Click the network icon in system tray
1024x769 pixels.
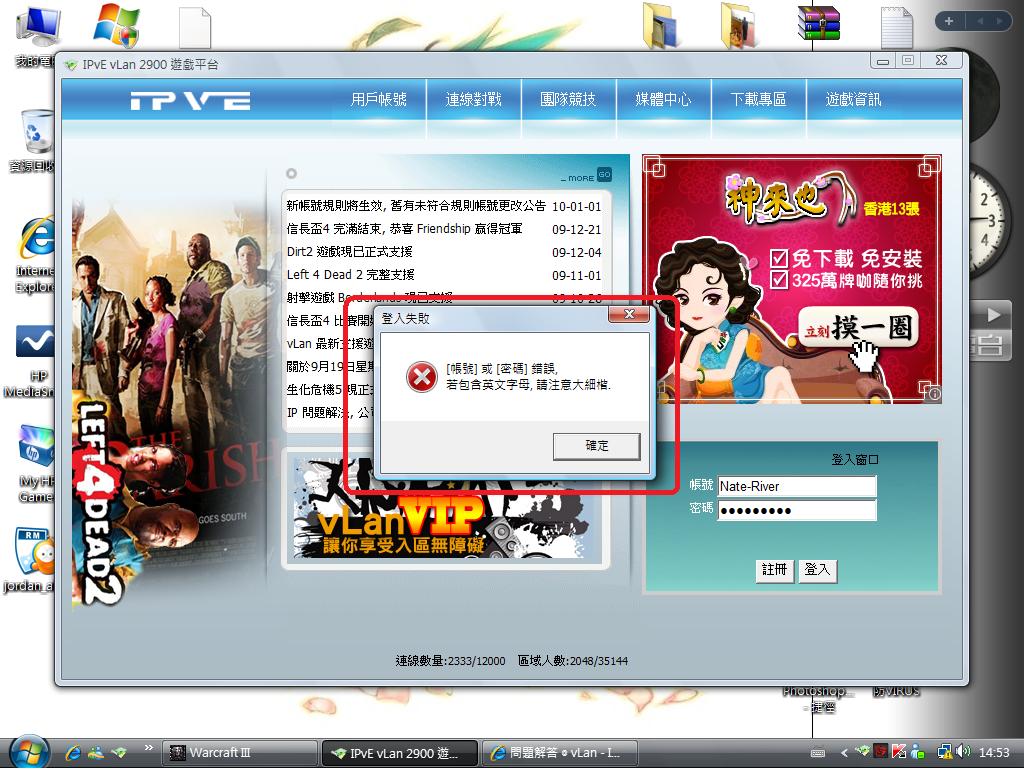(x=944, y=752)
